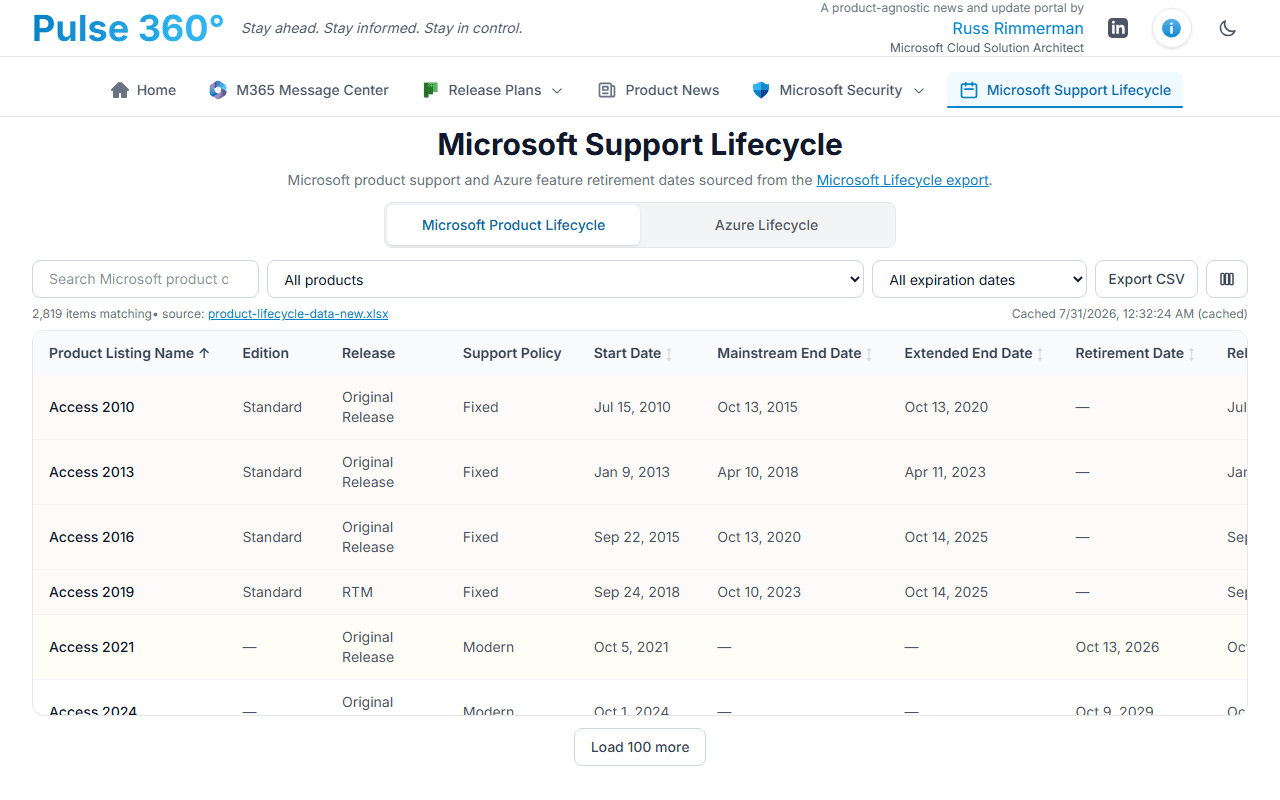Click the Russ Rimmerman name link
1280x800 pixels.
1018,28
